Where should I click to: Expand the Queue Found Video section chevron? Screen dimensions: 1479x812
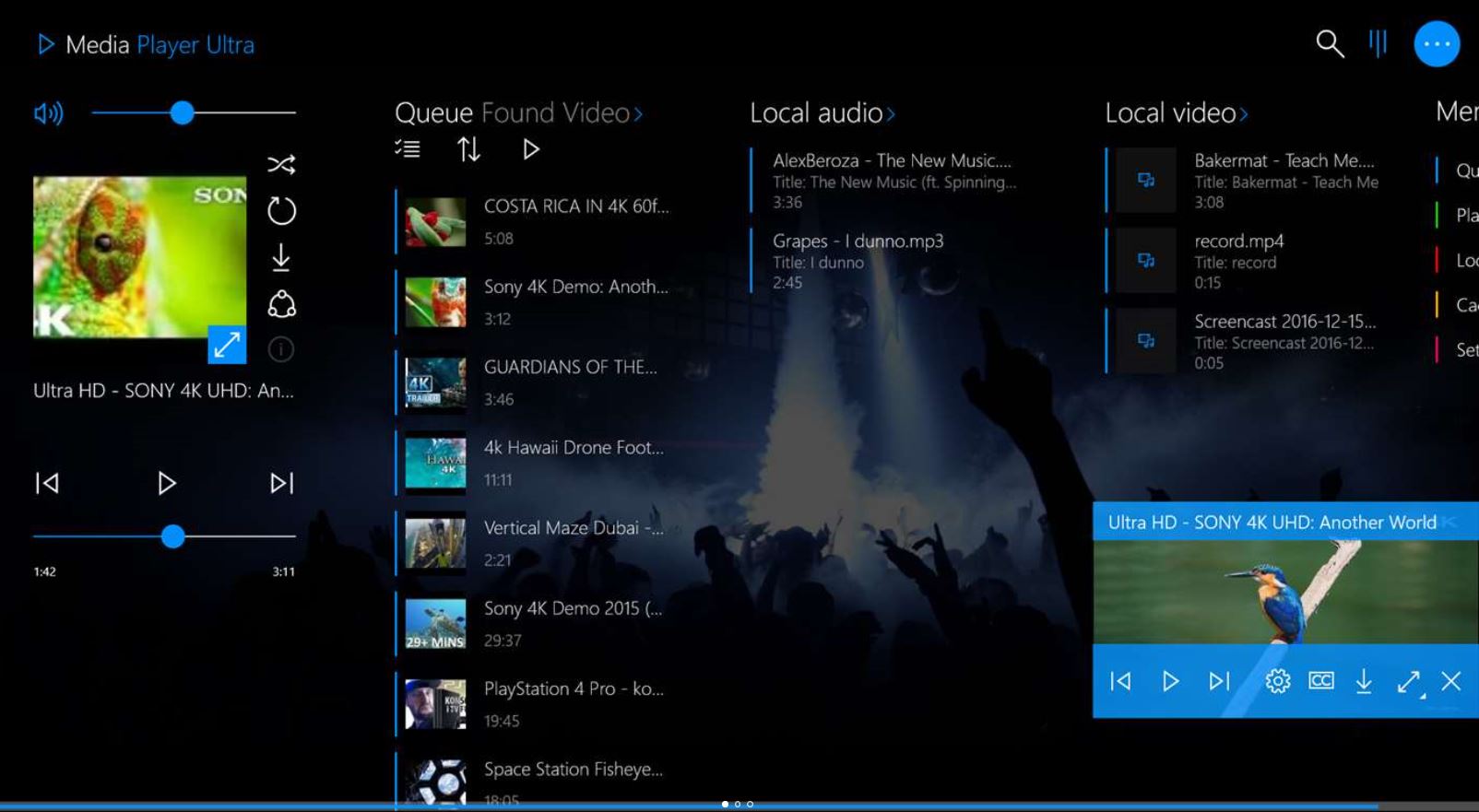click(x=638, y=114)
